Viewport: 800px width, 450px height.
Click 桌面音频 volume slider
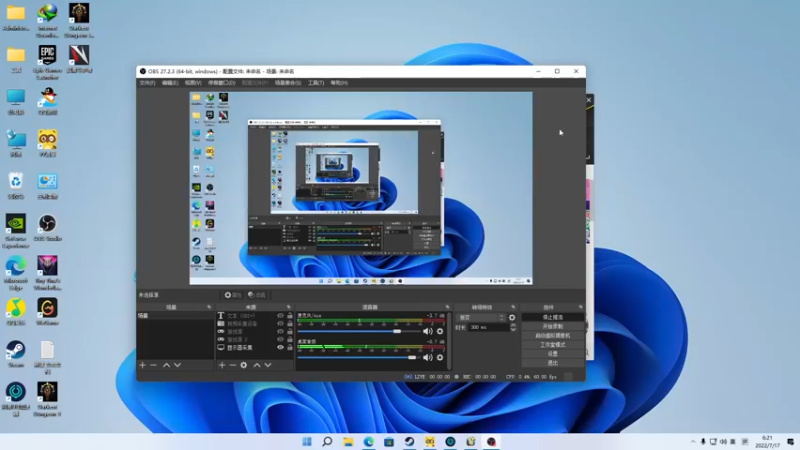click(359, 357)
